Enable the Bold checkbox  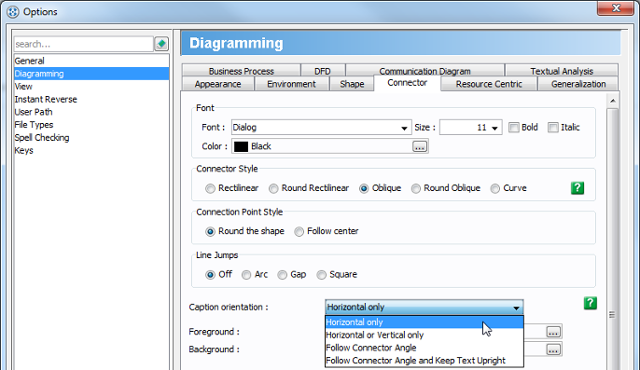point(513,128)
